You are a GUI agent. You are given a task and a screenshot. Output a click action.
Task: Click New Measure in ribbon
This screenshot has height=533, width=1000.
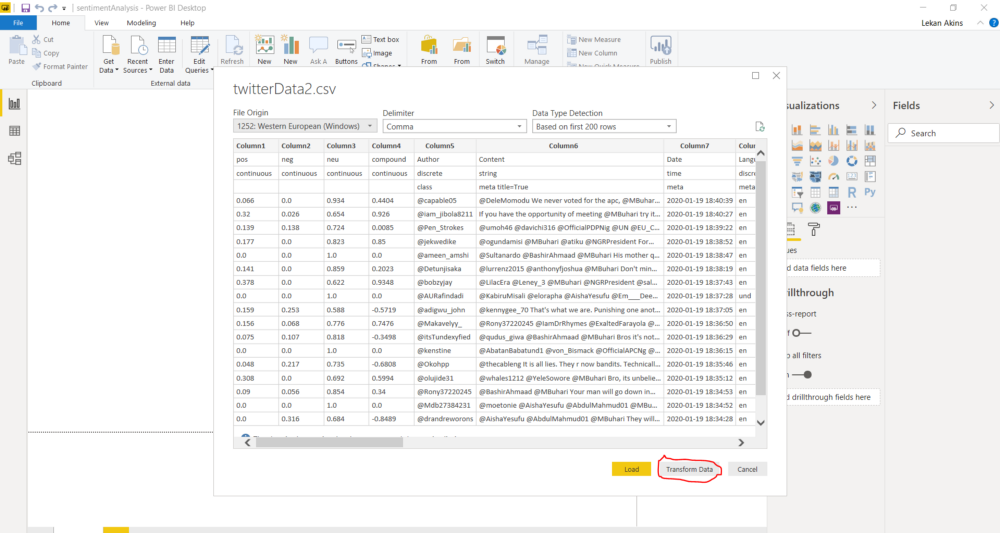pyautogui.click(x=594, y=40)
